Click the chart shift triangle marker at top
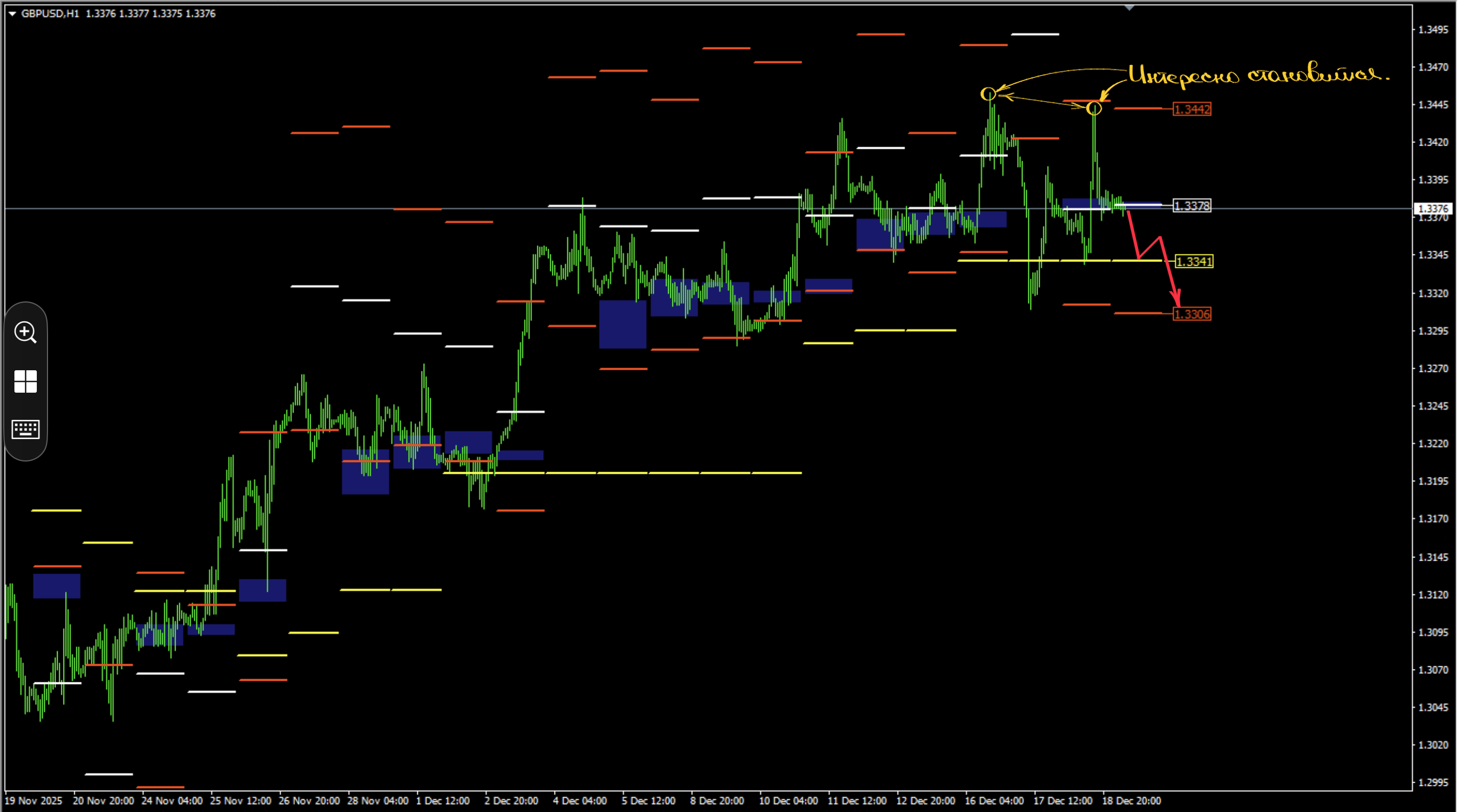Viewport: 1458px width, 812px height. (x=1129, y=8)
